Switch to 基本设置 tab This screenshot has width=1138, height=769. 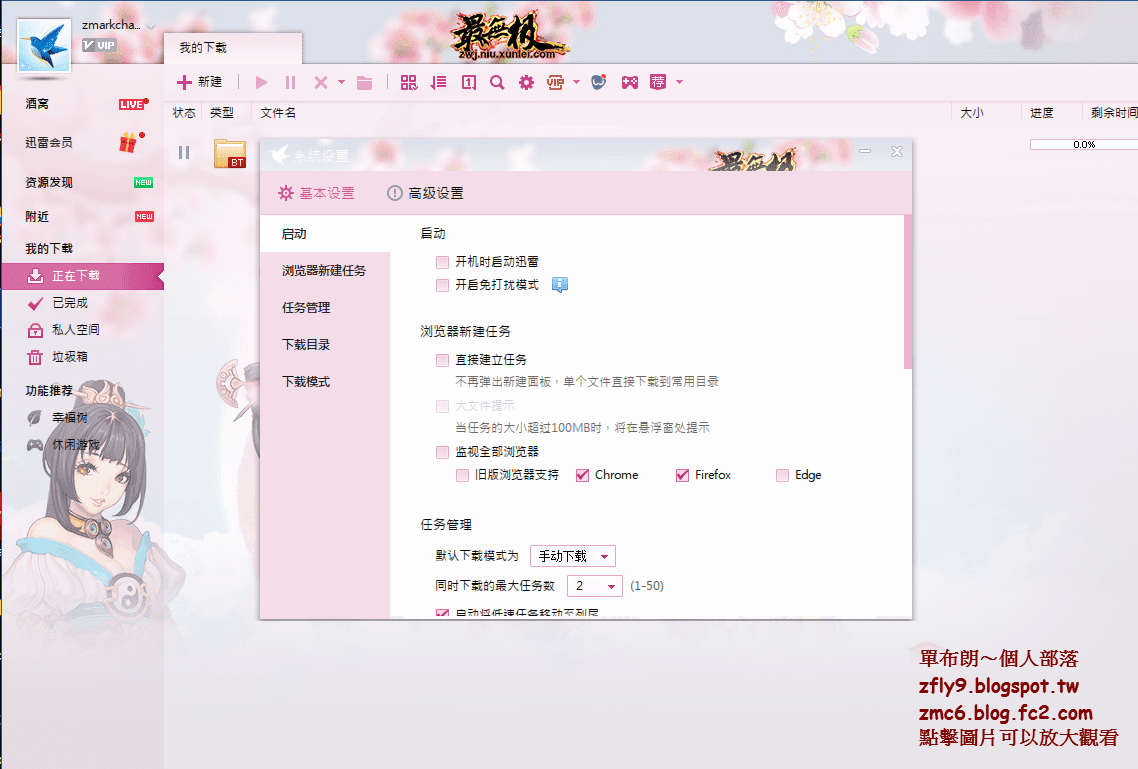(x=316, y=193)
